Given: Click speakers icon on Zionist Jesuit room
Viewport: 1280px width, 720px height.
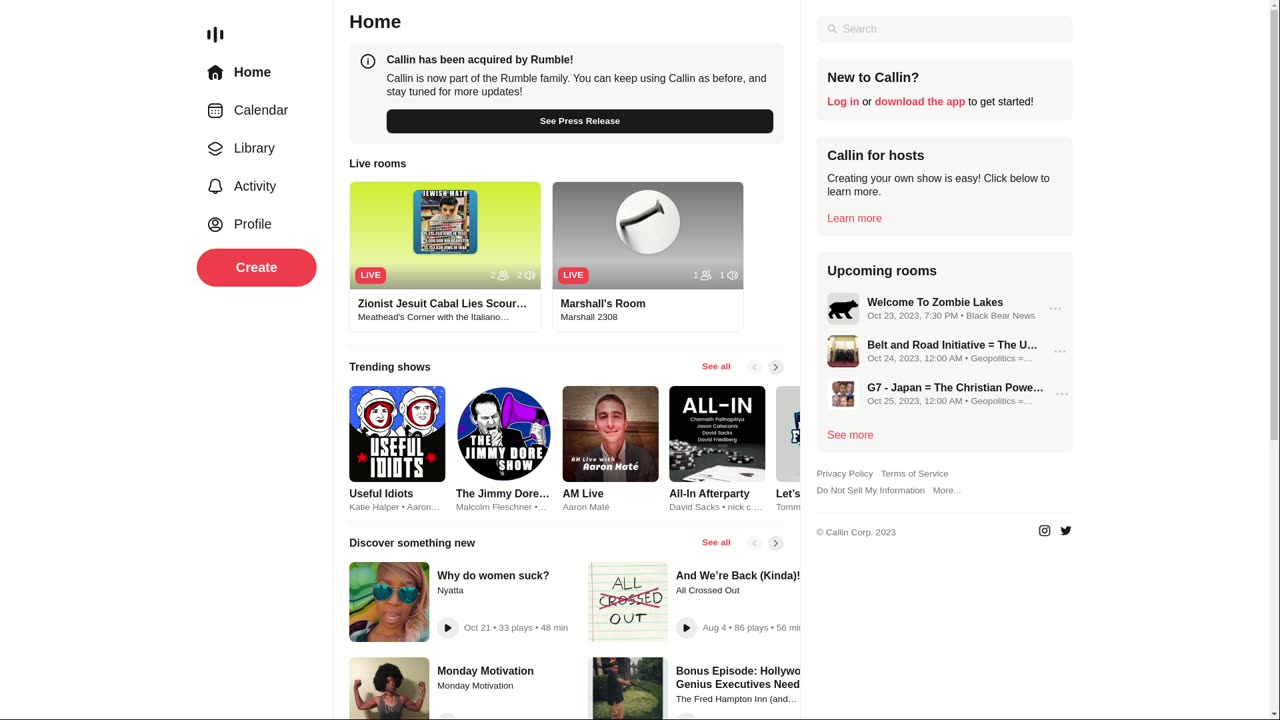Looking at the screenshot, I should click(x=530, y=275).
